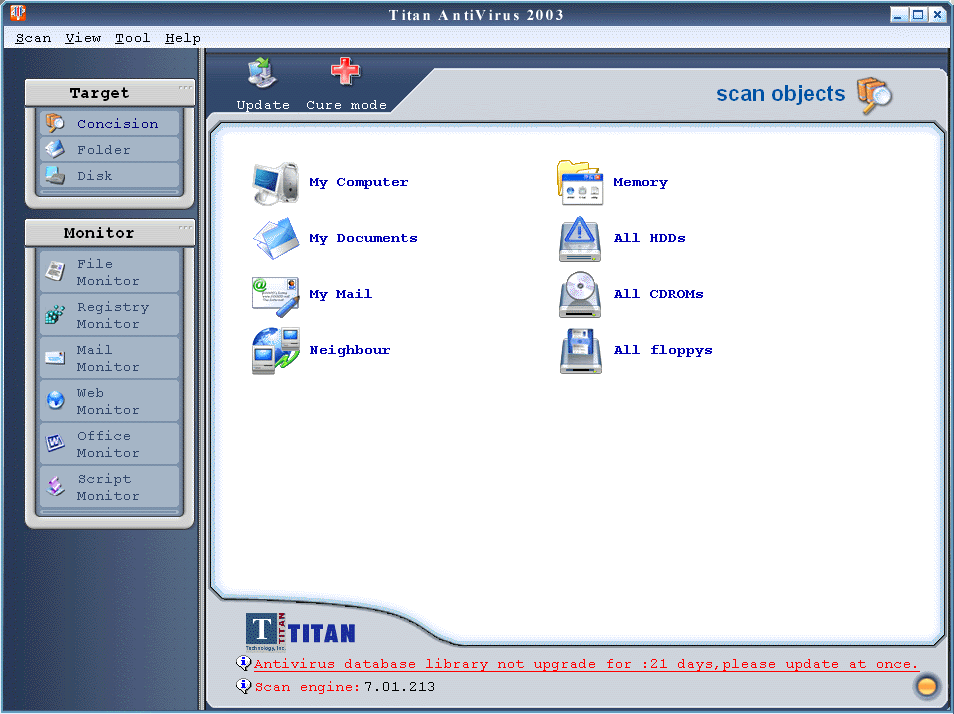Open the Scan menu

point(33,38)
